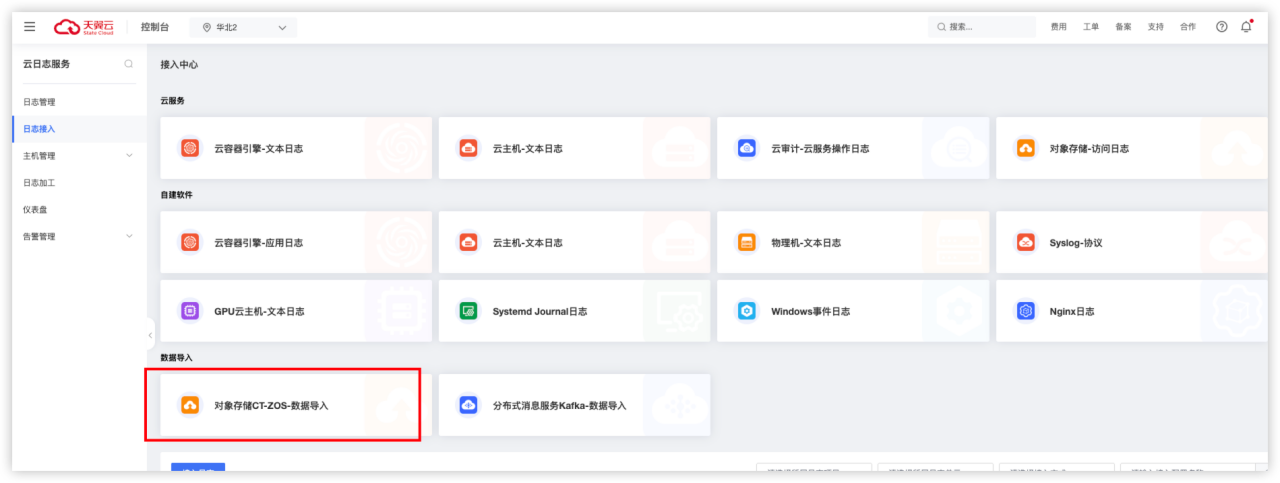Click the 对象存储-访问日志 icon
The height and width of the screenshot is (483, 1280).
(x=1025, y=148)
